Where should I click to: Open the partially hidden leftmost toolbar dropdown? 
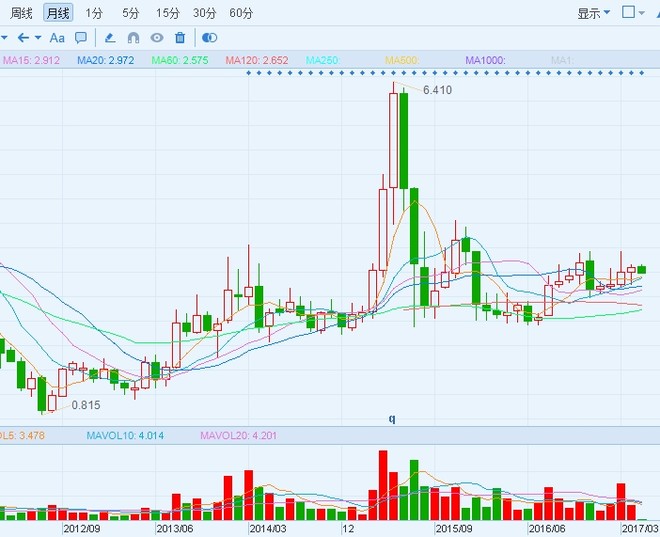tap(4, 38)
